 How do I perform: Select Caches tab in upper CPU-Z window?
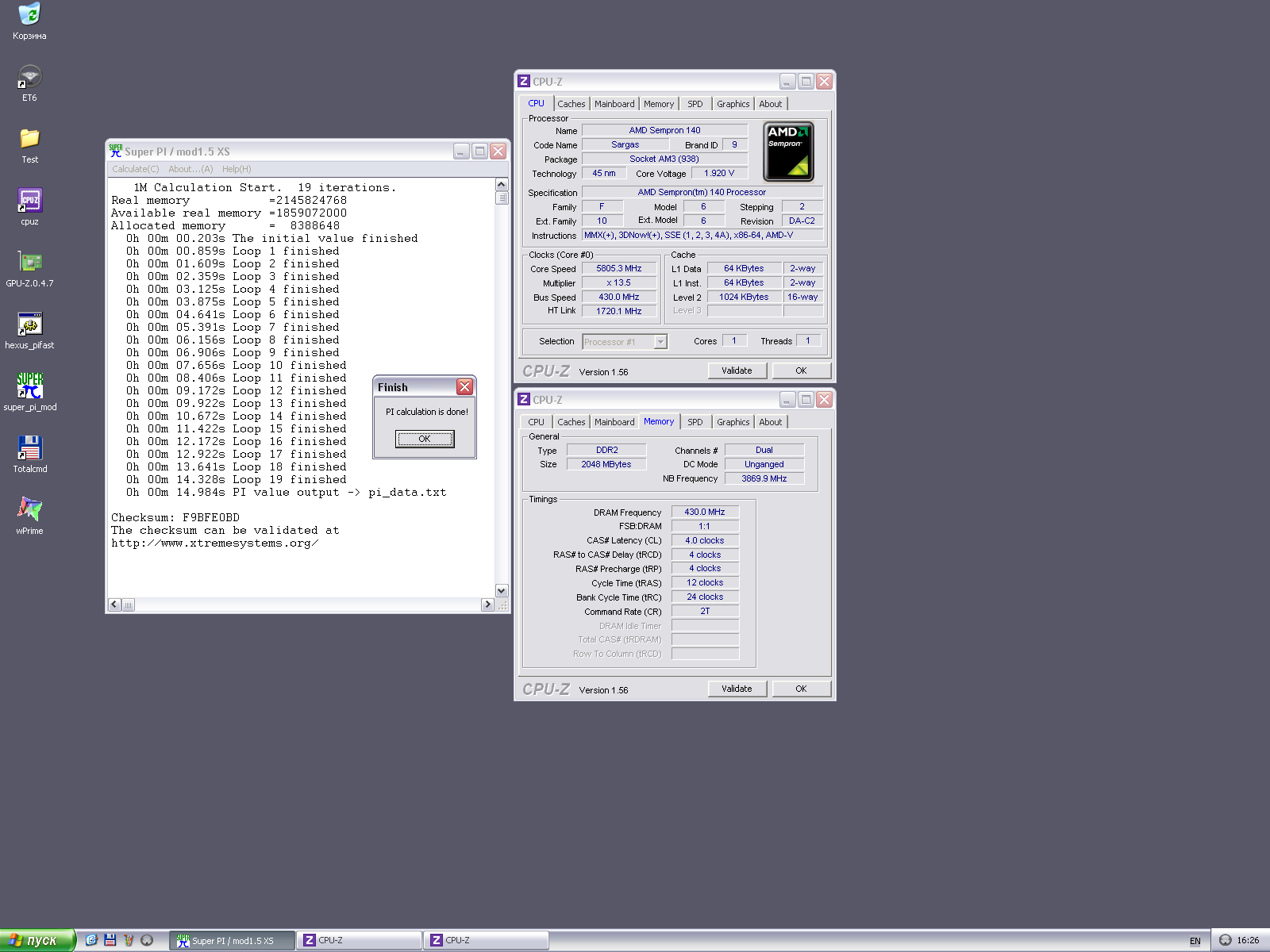click(571, 104)
